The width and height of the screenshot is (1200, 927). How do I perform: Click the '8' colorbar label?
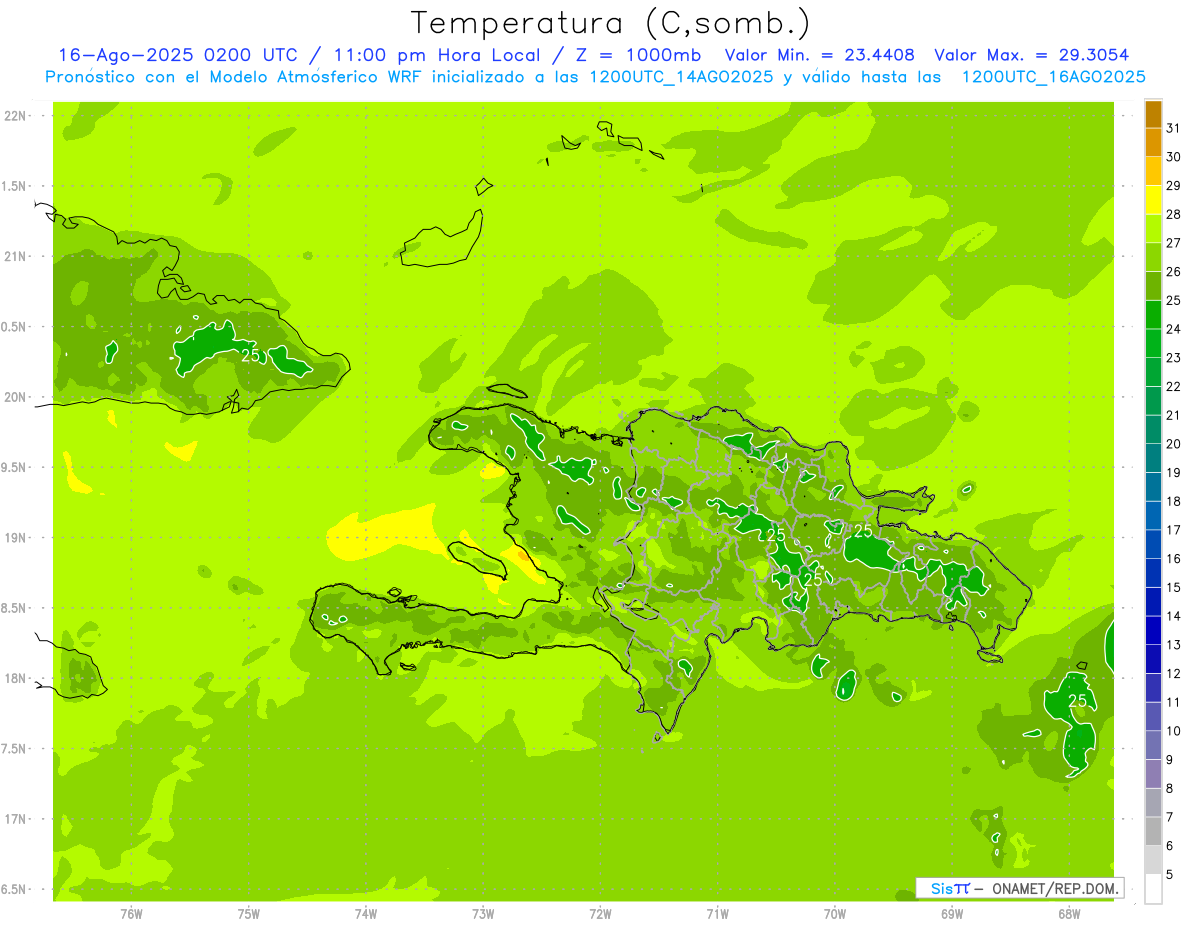pyautogui.click(x=1169, y=788)
